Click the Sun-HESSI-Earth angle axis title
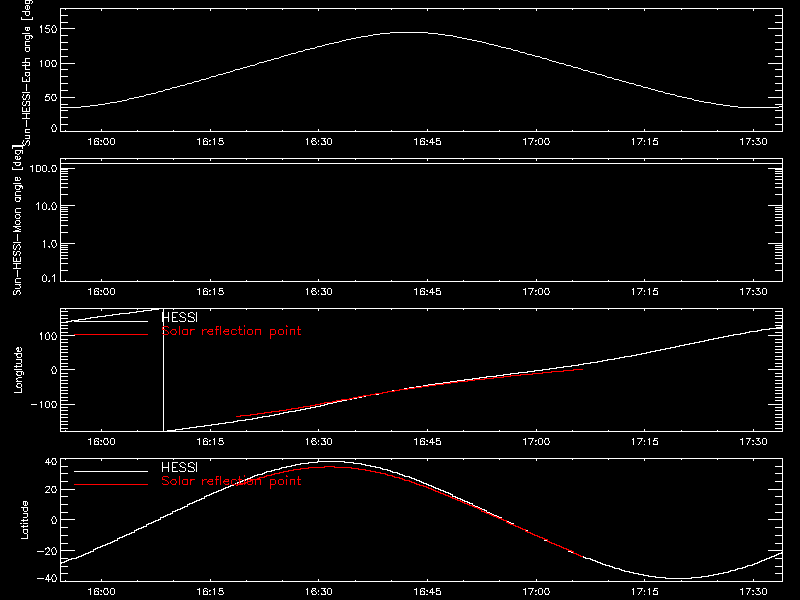Viewport: 800px width, 600px height. 28,71
